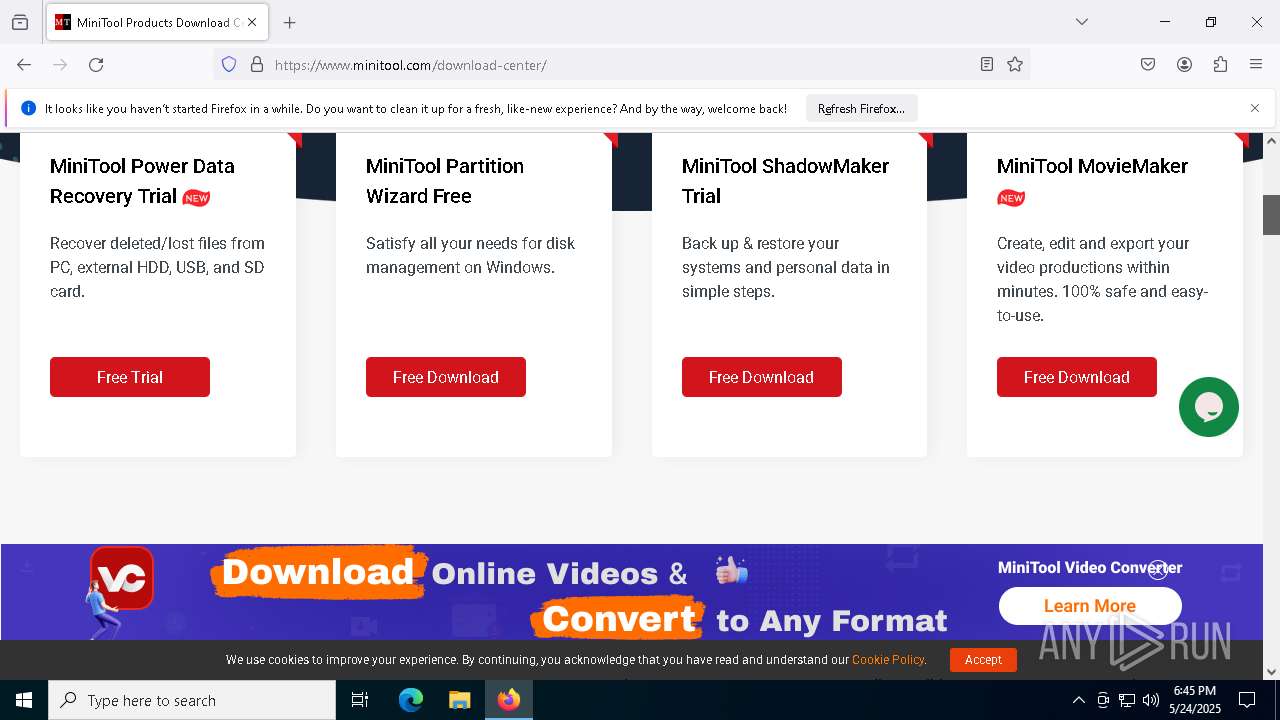Image resolution: width=1280 pixels, height=720 pixels.
Task: Save page to Pocket
Action: [x=1148, y=65]
